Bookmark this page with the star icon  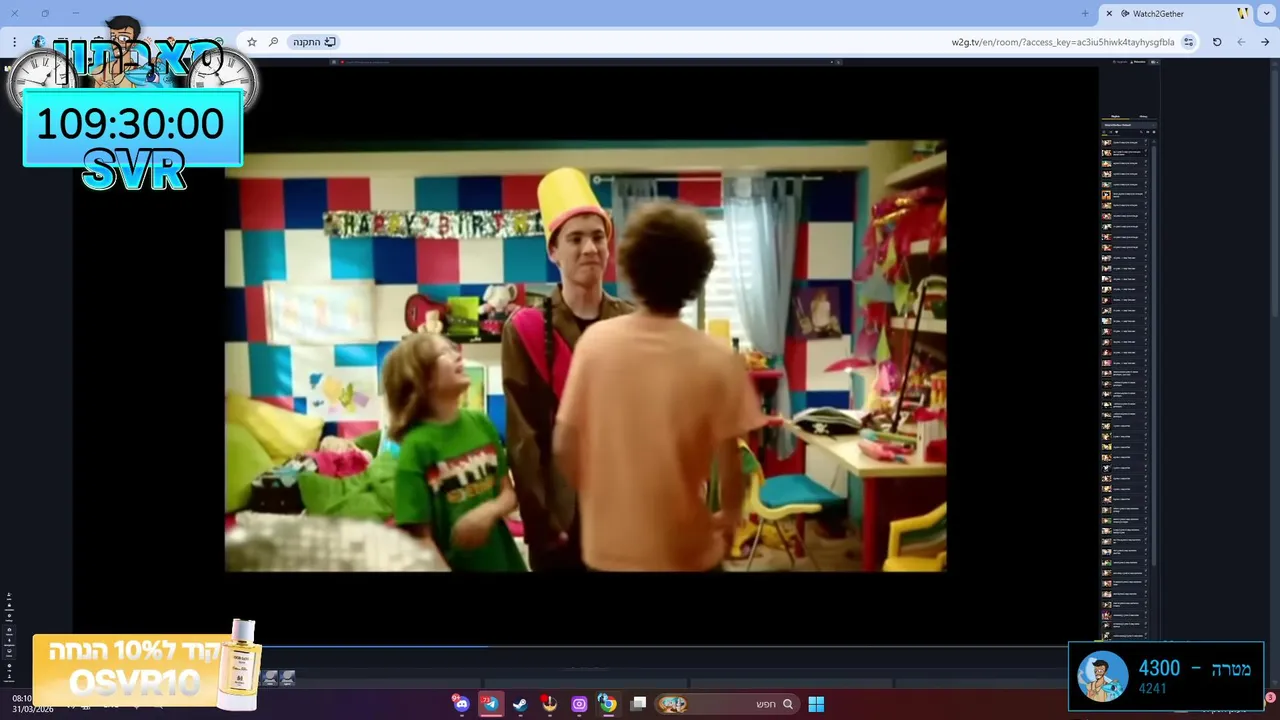pyautogui.click(x=252, y=42)
